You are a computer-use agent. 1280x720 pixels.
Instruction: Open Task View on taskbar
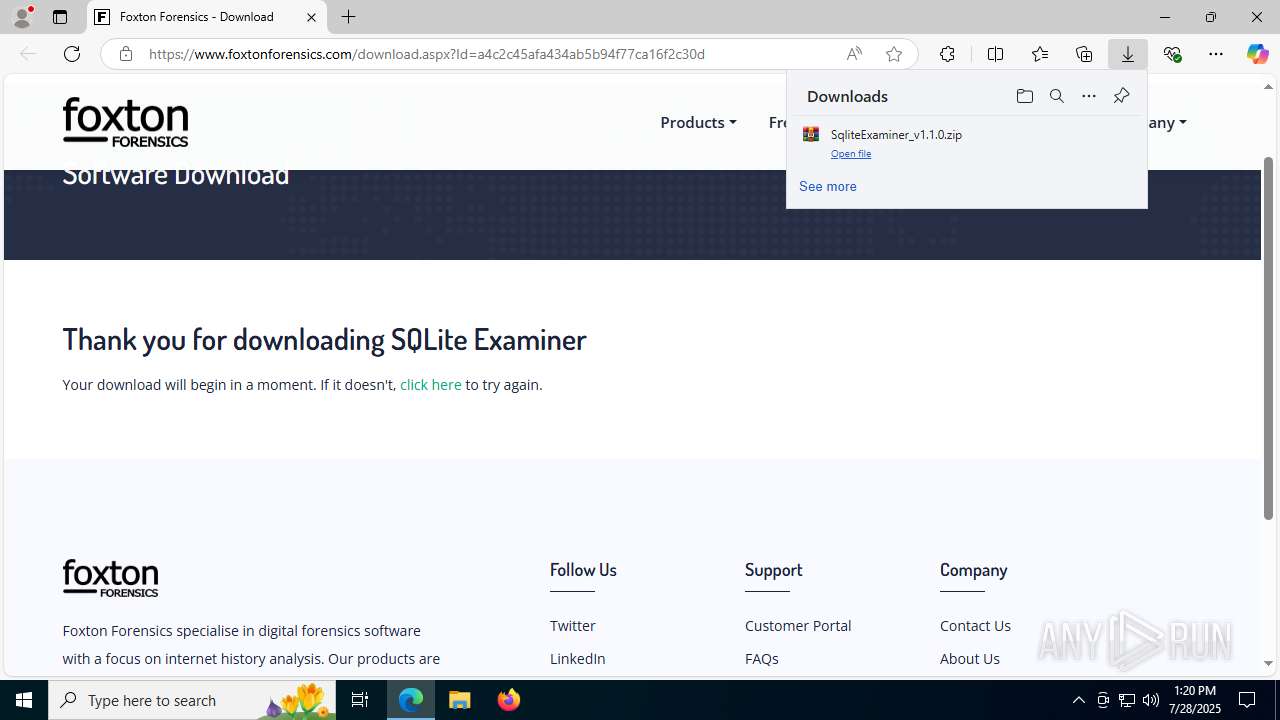pos(360,700)
